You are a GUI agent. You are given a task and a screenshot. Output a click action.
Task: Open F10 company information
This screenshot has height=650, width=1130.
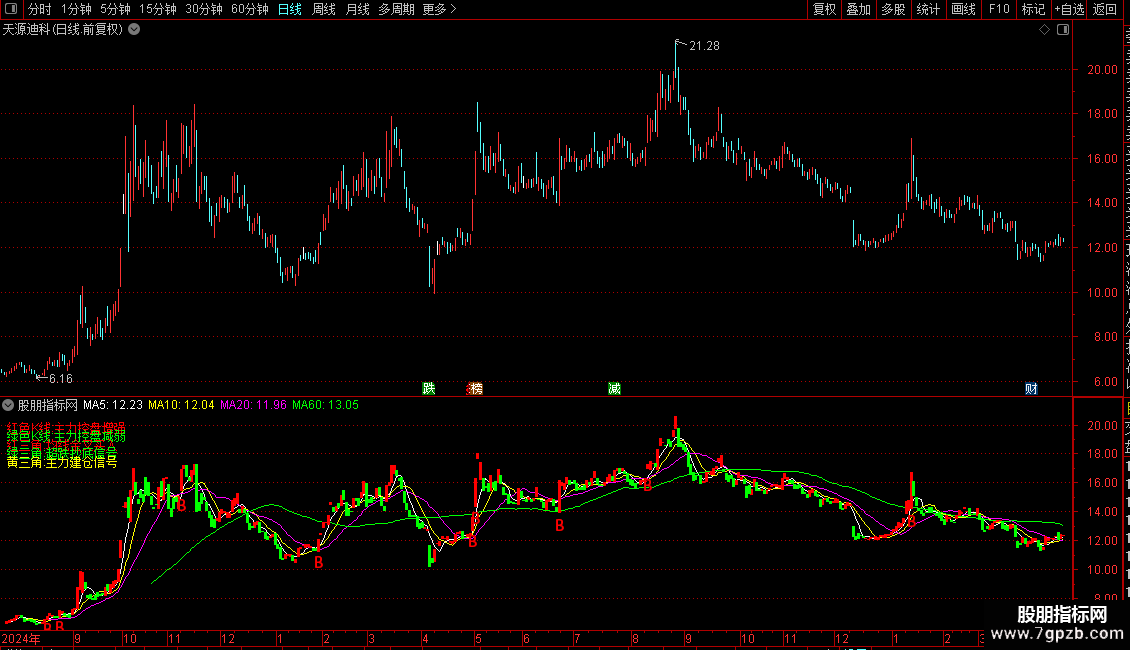point(999,9)
